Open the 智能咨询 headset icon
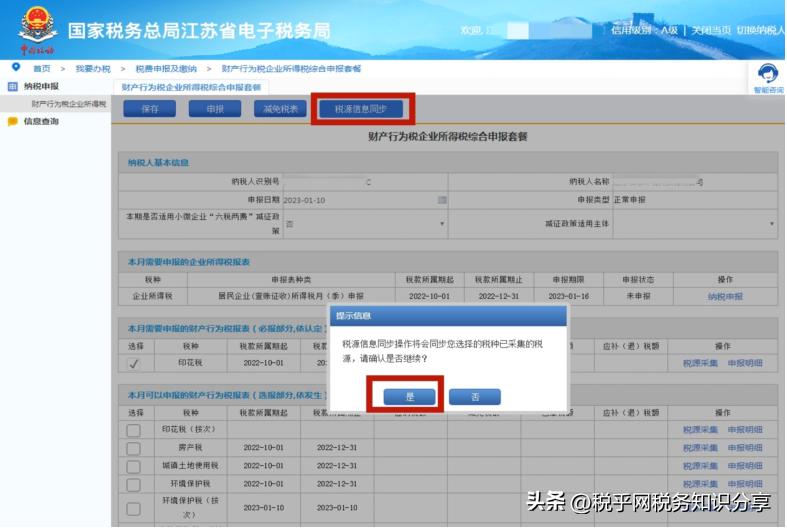This screenshot has height=528, width=787. [768, 74]
